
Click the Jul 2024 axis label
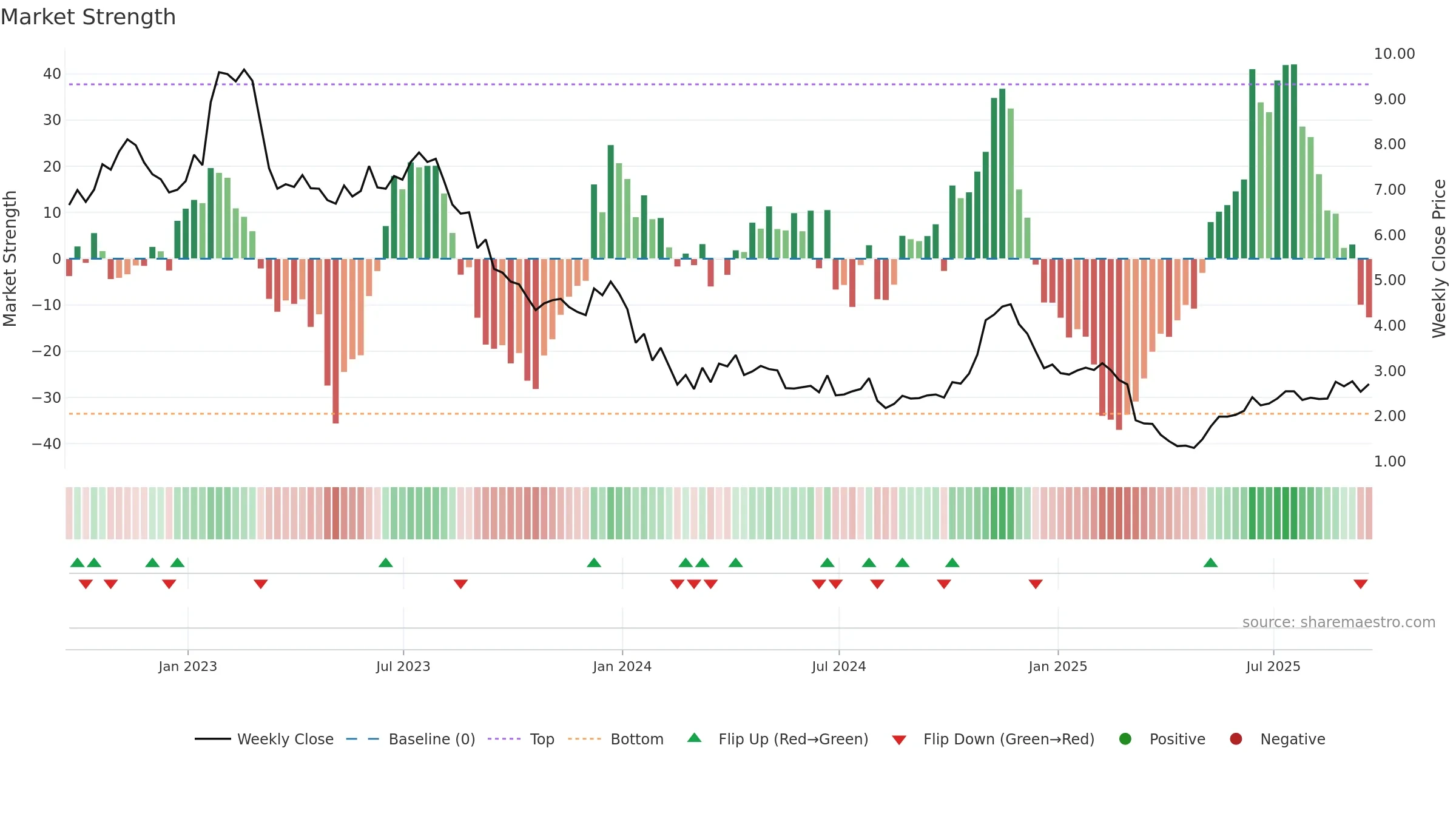838,666
